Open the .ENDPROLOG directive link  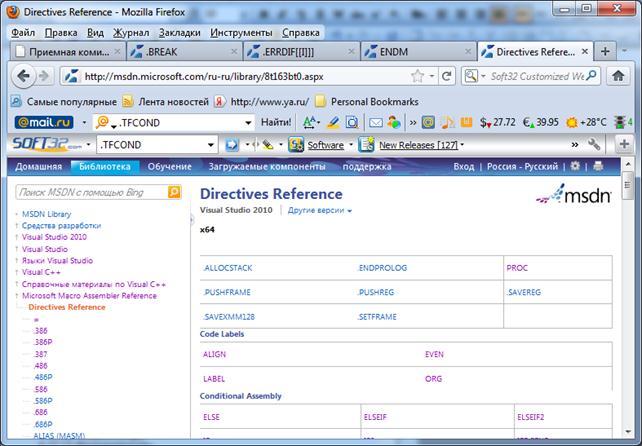pyautogui.click(x=382, y=268)
